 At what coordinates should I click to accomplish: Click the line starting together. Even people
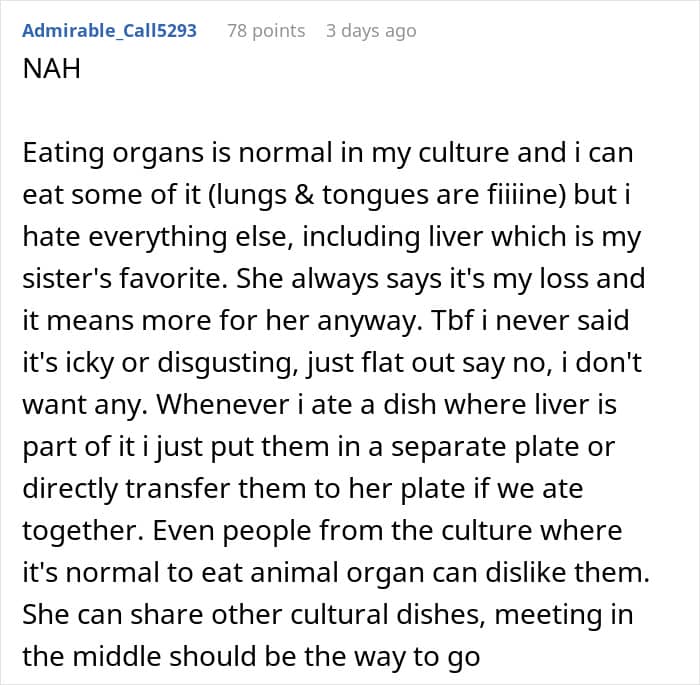pos(322,530)
